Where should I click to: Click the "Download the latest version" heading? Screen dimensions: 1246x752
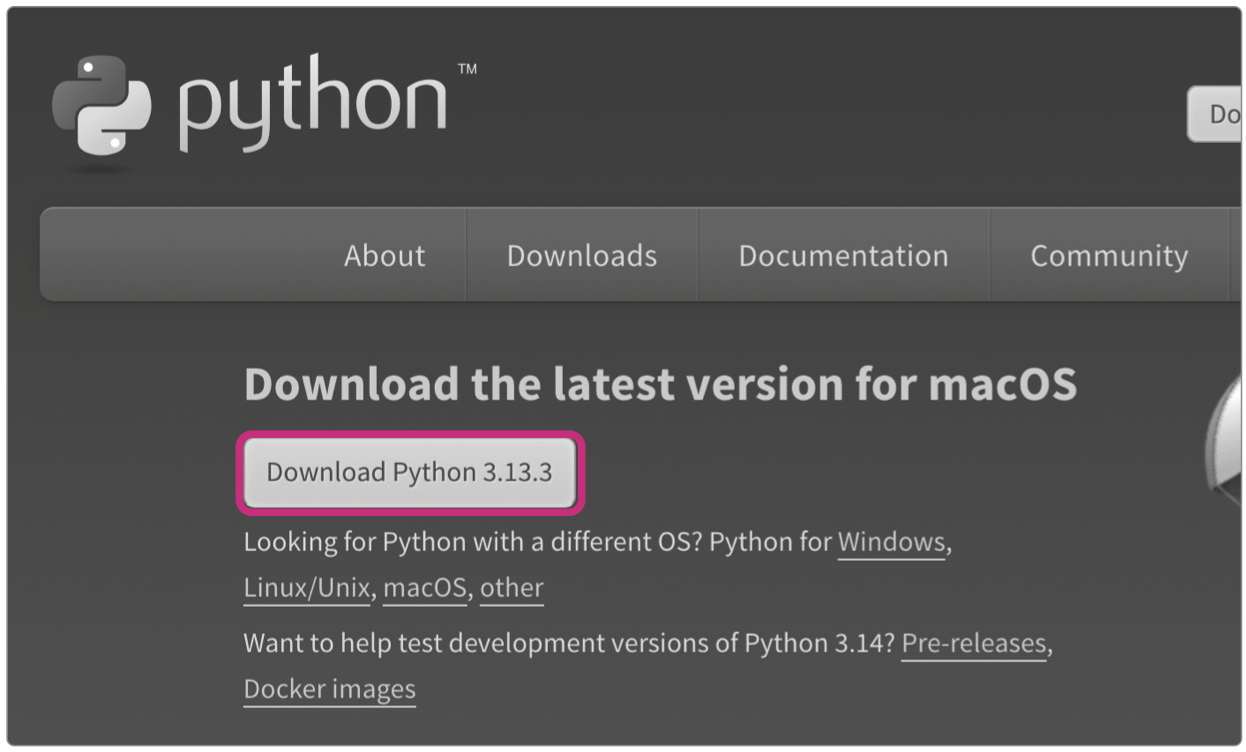(659, 385)
